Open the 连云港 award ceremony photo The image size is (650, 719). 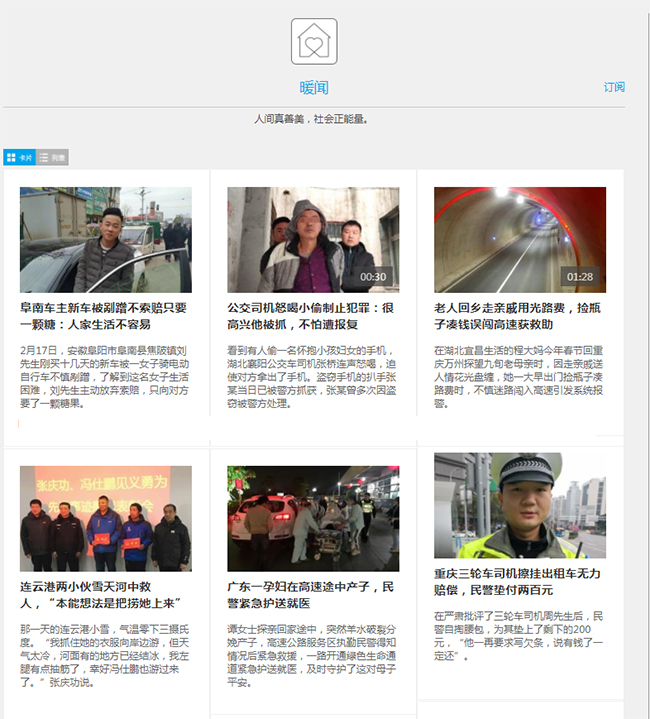[105, 518]
